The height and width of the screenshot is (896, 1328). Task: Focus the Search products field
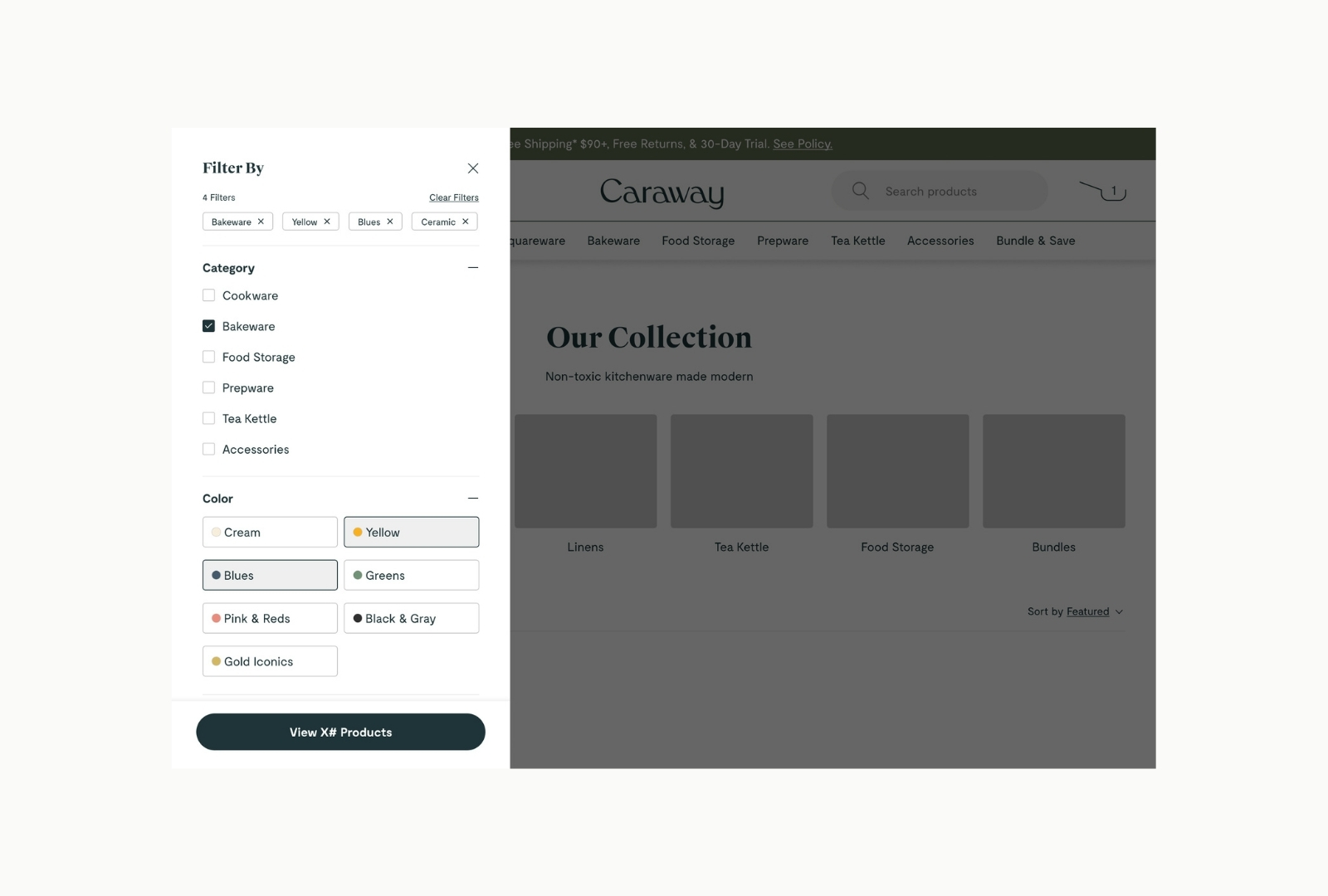click(940, 191)
